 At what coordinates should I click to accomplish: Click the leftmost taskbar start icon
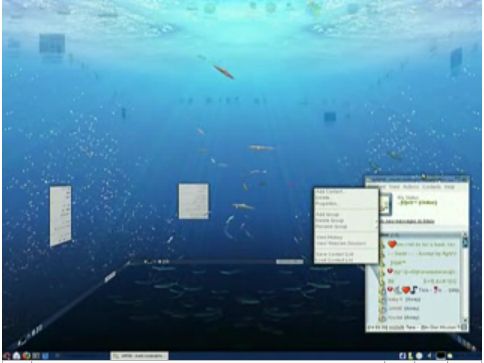[x=6, y=356]
